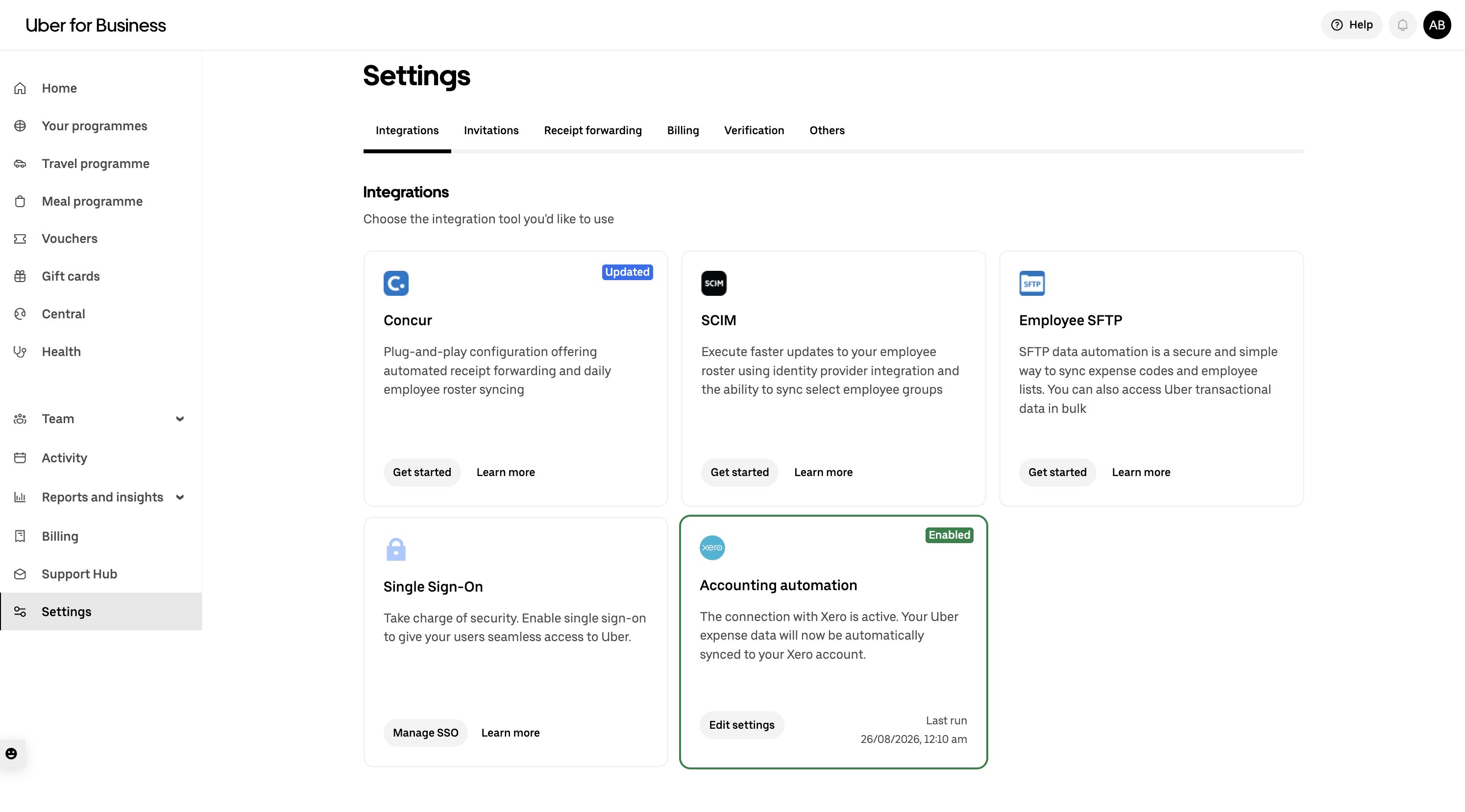This screenshot has width=1465, height=812.
Task: Click Get started on Concur card
Action: [x=422, y=472]
